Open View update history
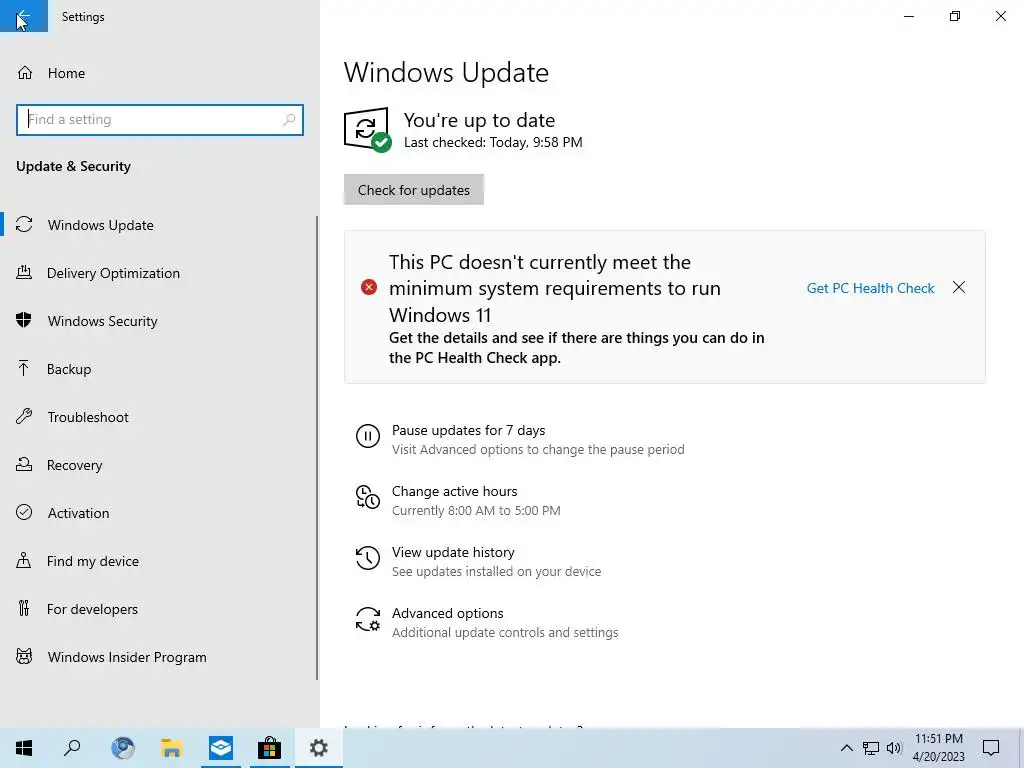The image size is (1024, 768). [453, 552]
